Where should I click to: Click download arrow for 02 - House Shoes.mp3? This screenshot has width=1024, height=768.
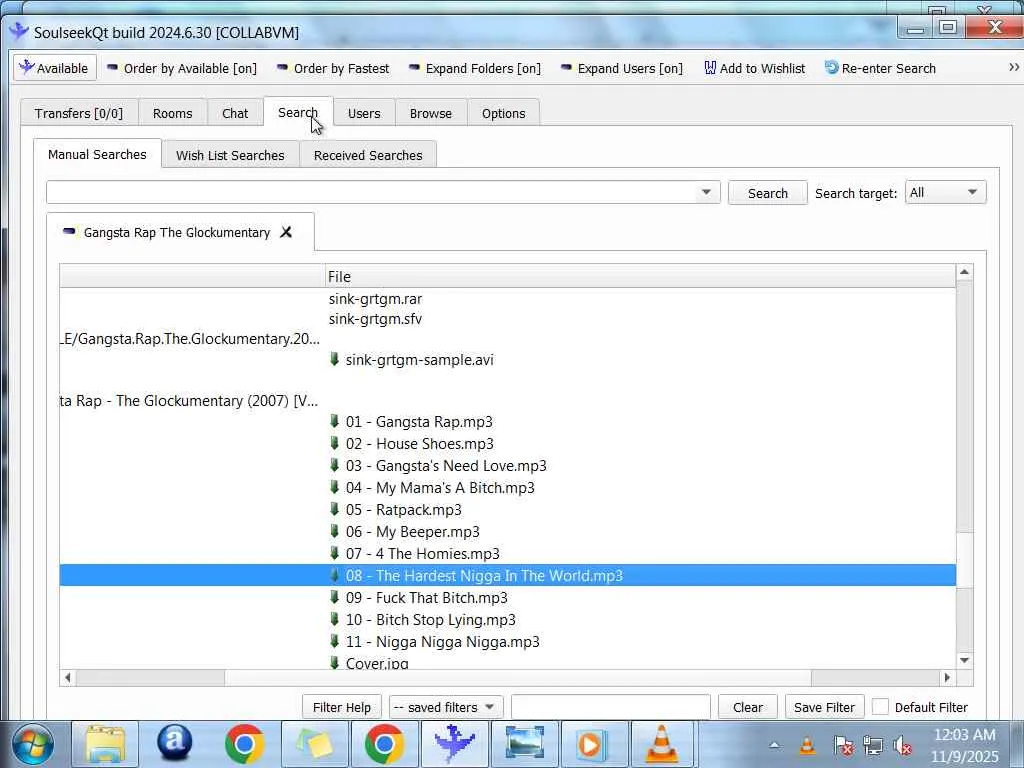(x=334, y=443)
